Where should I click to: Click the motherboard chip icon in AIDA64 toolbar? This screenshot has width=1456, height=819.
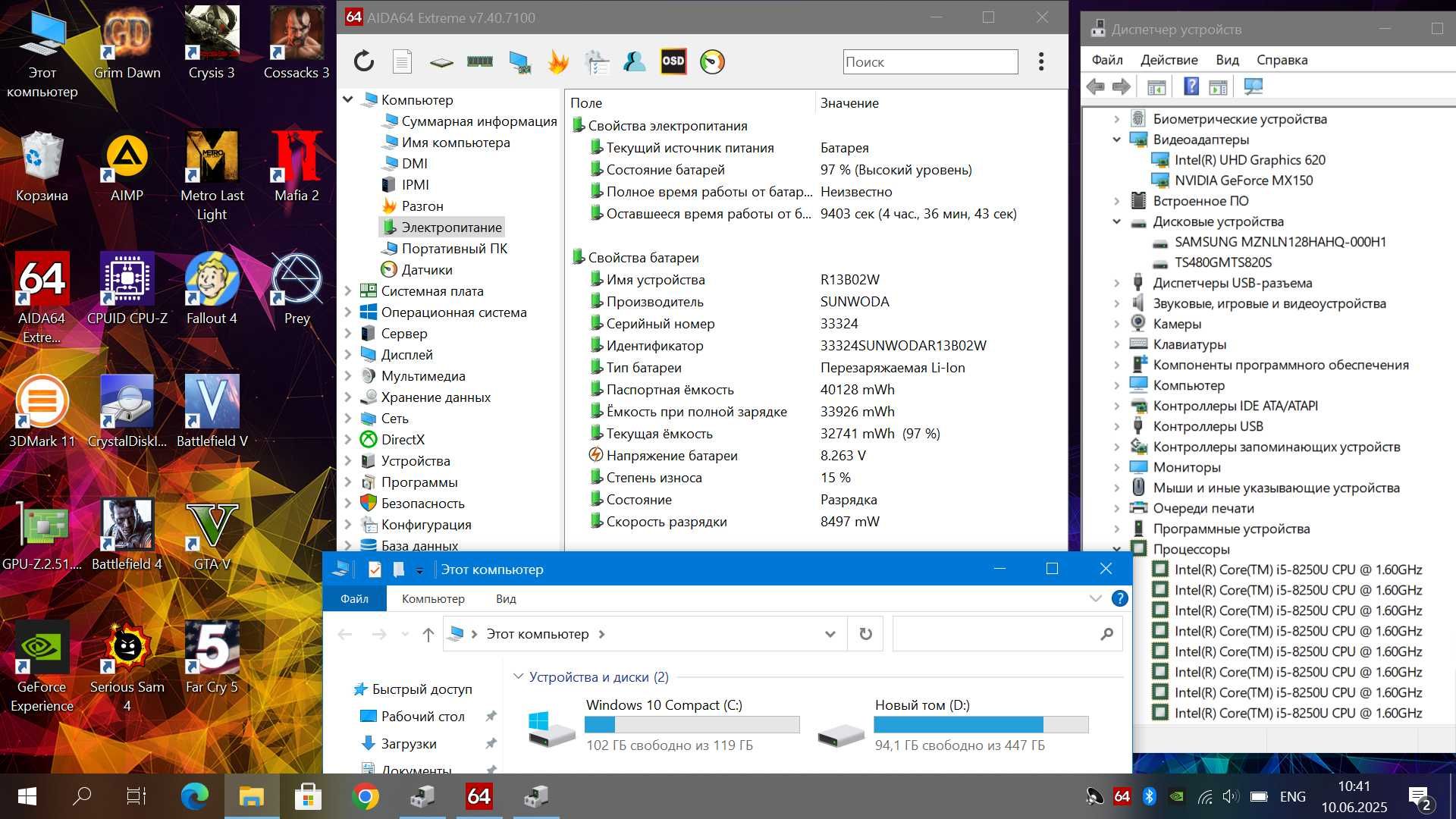coord(441,62)
